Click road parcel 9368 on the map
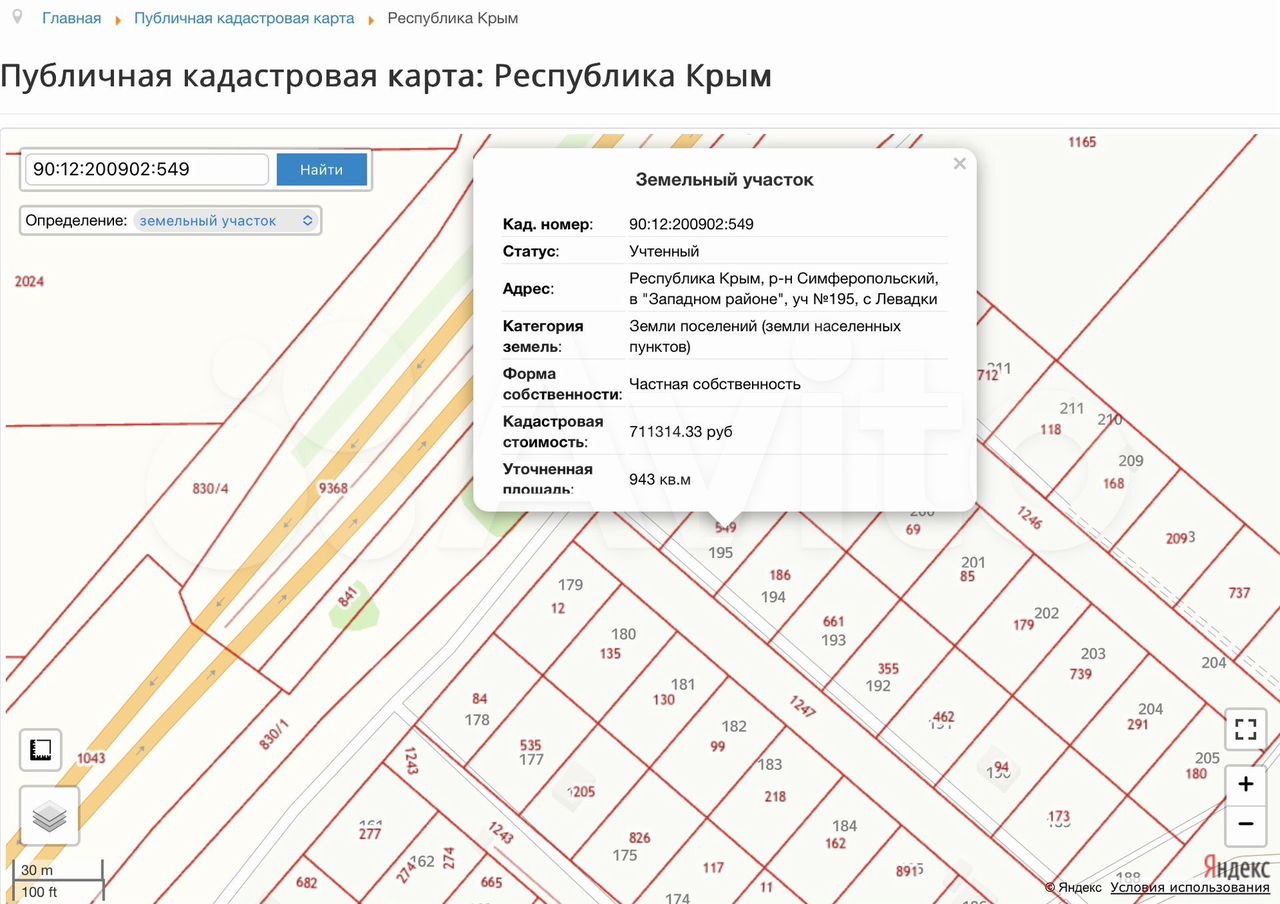This screenshot has height=904, width=1280. (x=332, y=488)
